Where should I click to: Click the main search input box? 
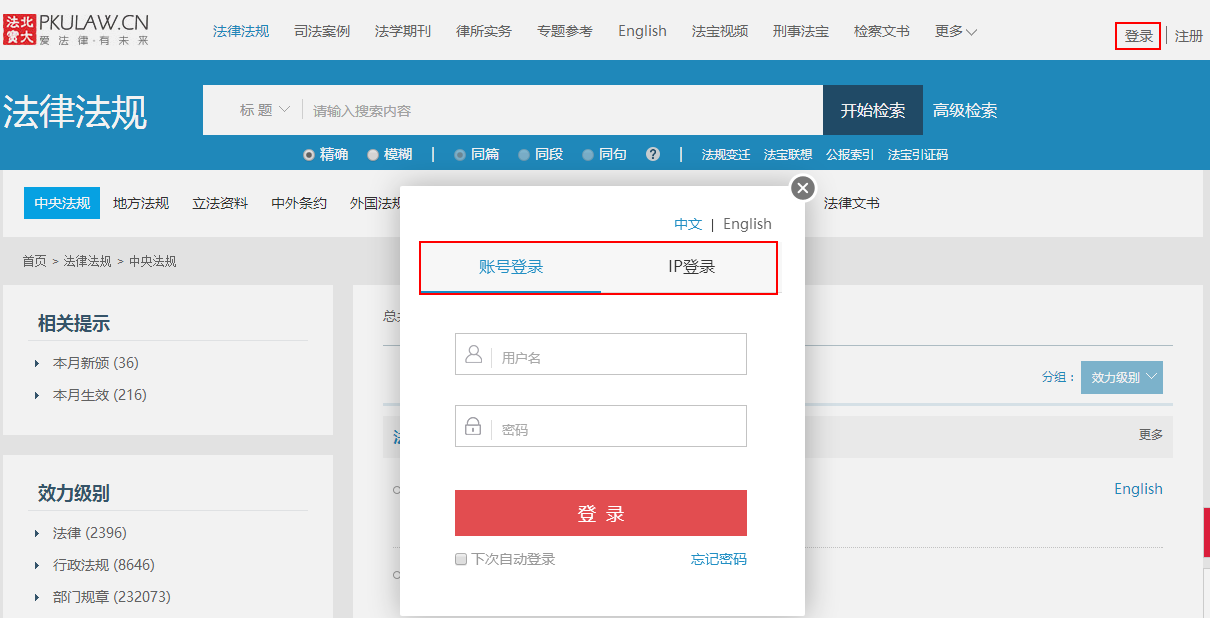click(563, 110)
